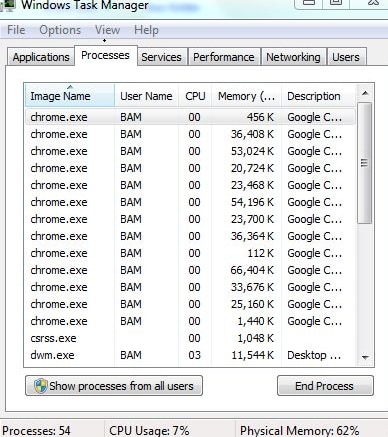Switch to the Users tab
Screen dimensions: 388x437
point(346,57)
